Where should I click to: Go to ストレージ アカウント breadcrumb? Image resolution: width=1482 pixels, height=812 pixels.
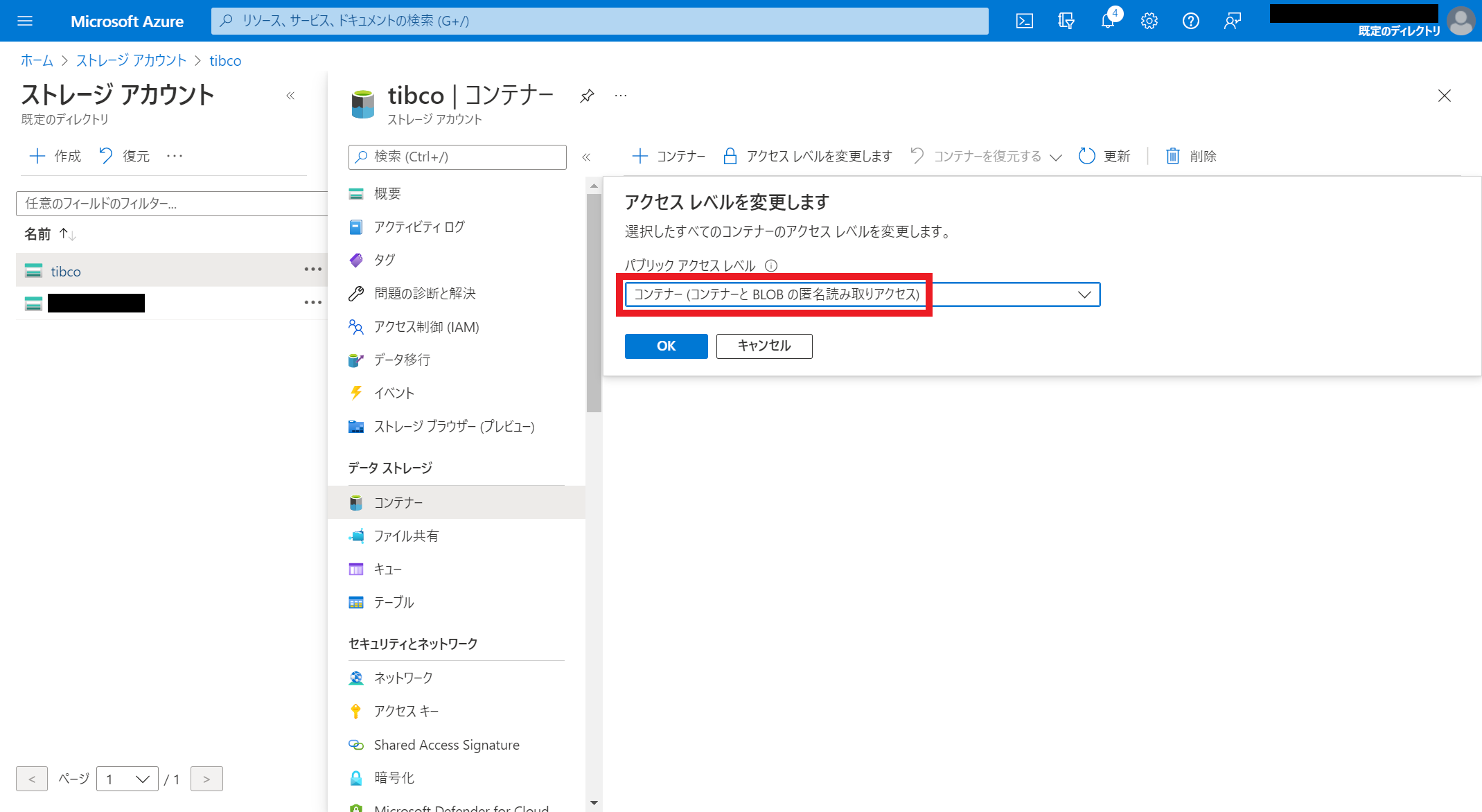coord(131,60)
